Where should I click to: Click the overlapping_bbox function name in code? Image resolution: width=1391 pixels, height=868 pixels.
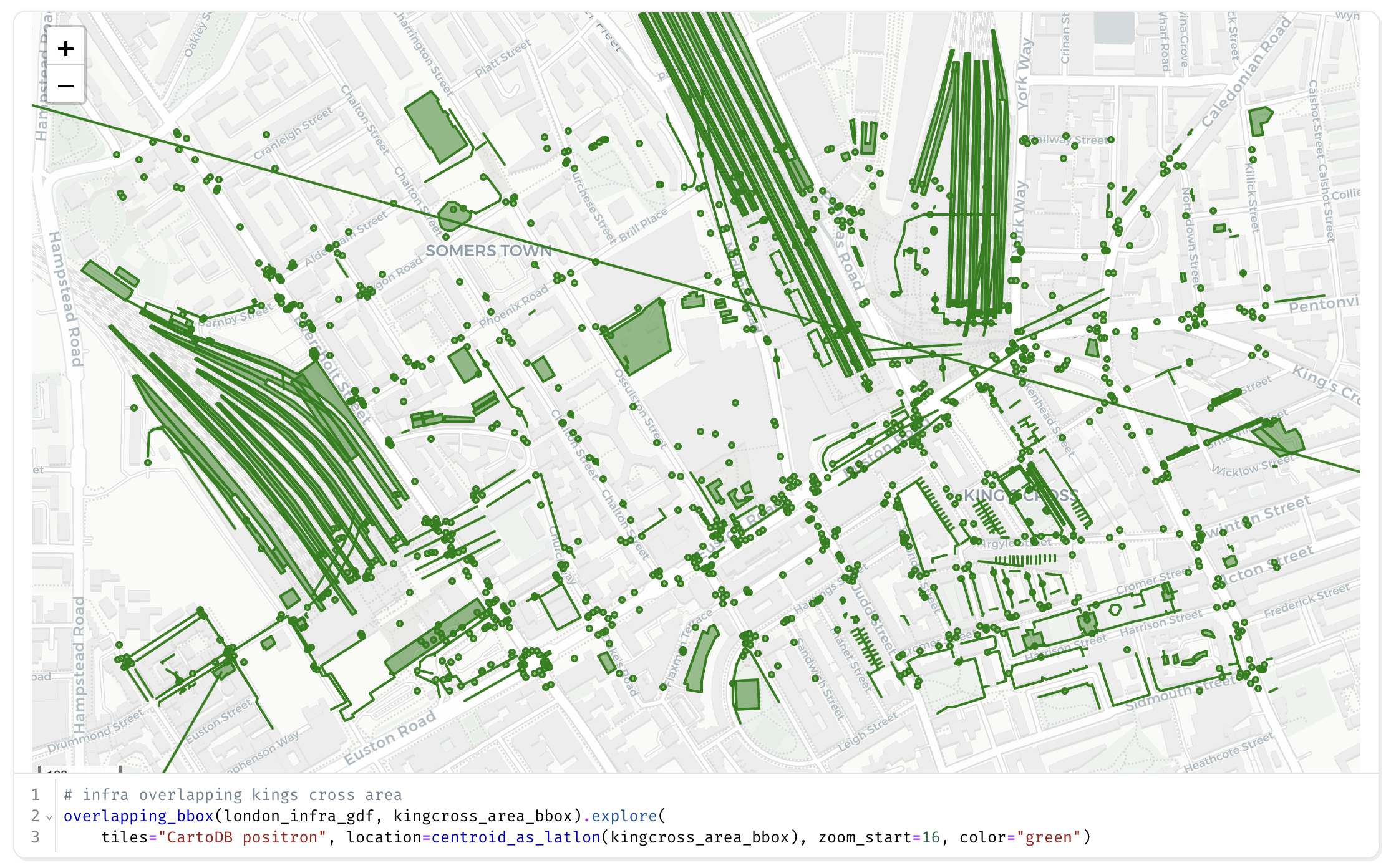point(138,816)
